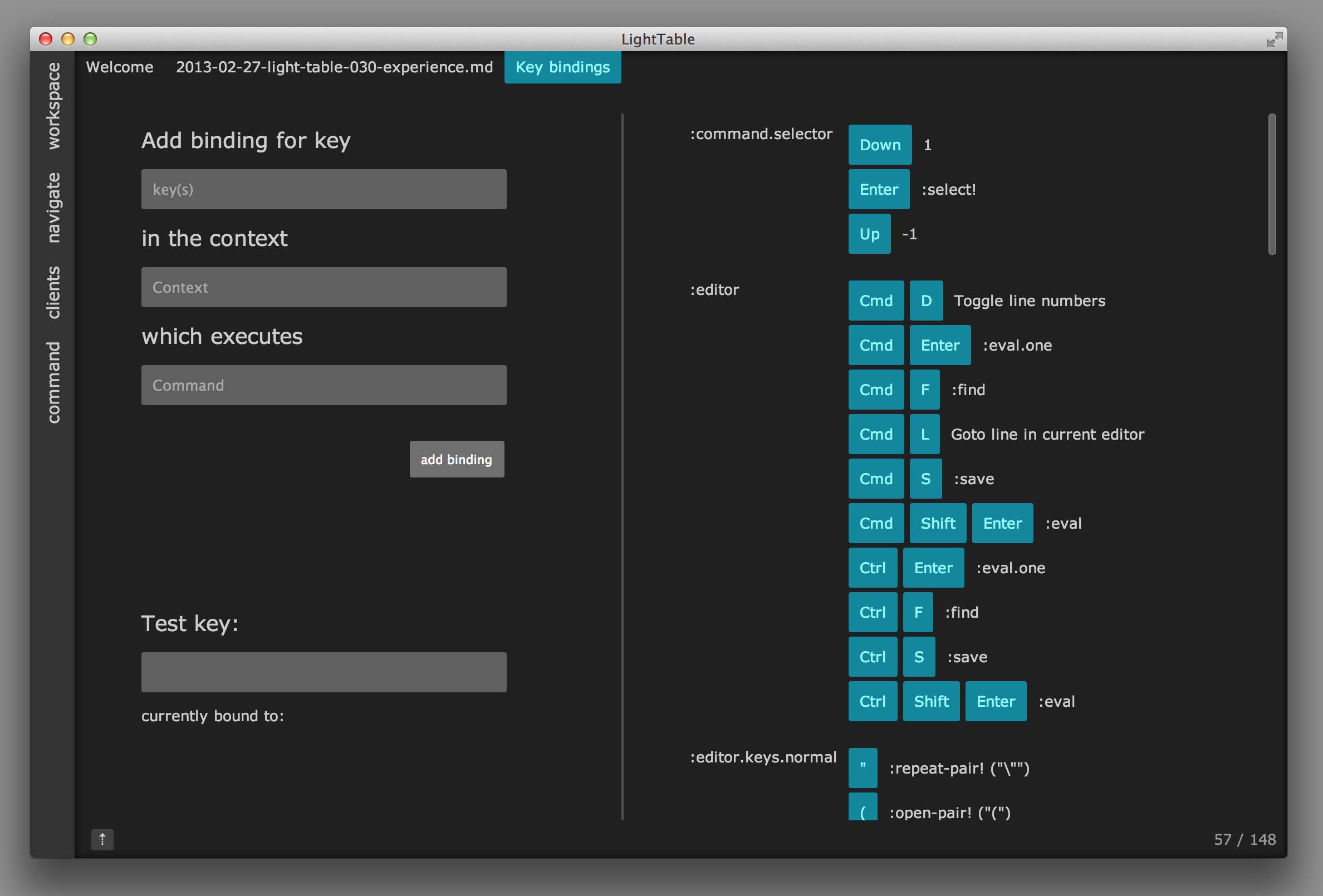
Task: Click the 'Goto line in current editor' text
Action: (x=1047, y=434)
